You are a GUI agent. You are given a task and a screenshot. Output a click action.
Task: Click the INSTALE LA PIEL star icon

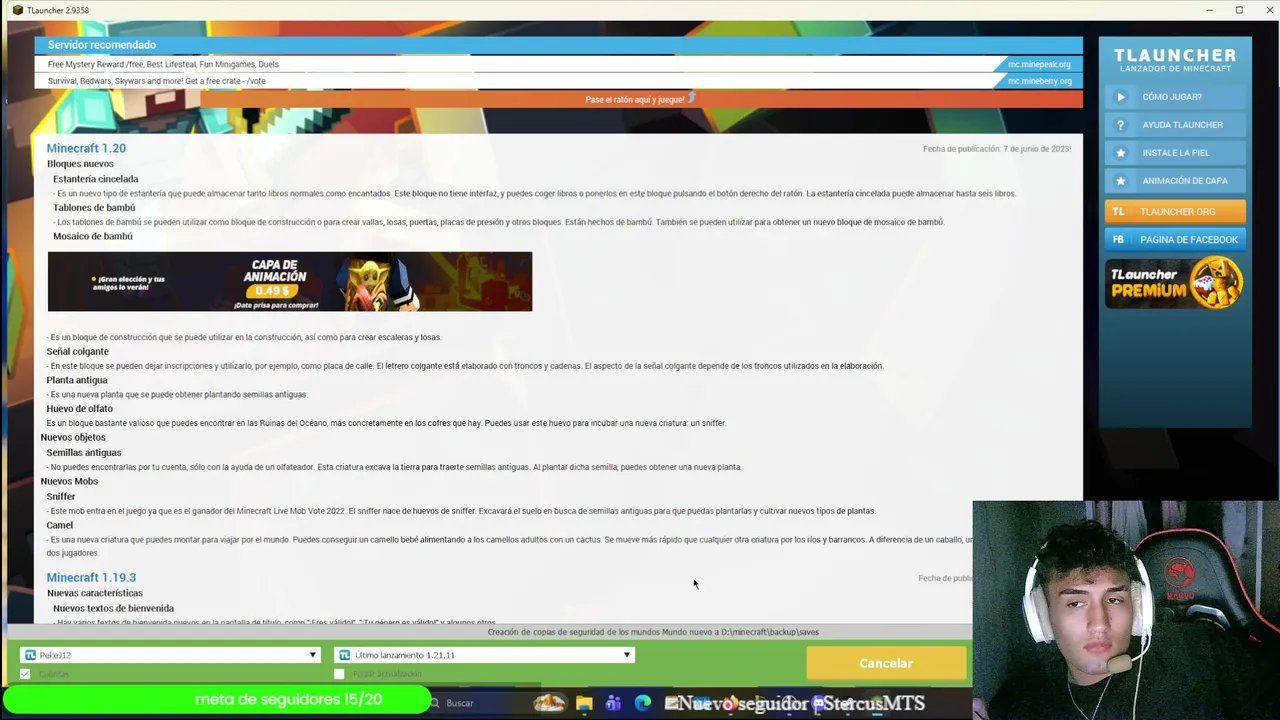(1121, 153)
